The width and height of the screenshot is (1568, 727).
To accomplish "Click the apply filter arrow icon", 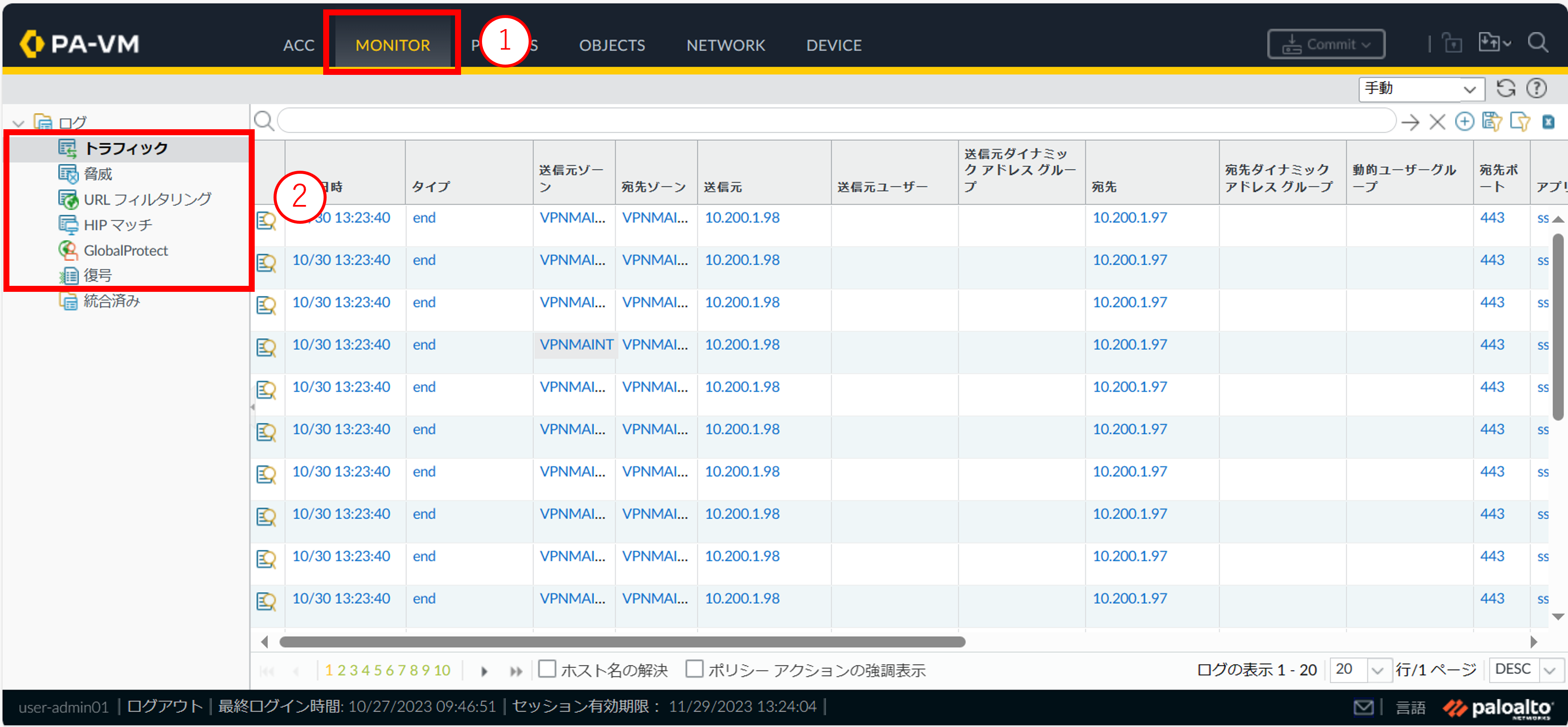I will coord(1410,122).
